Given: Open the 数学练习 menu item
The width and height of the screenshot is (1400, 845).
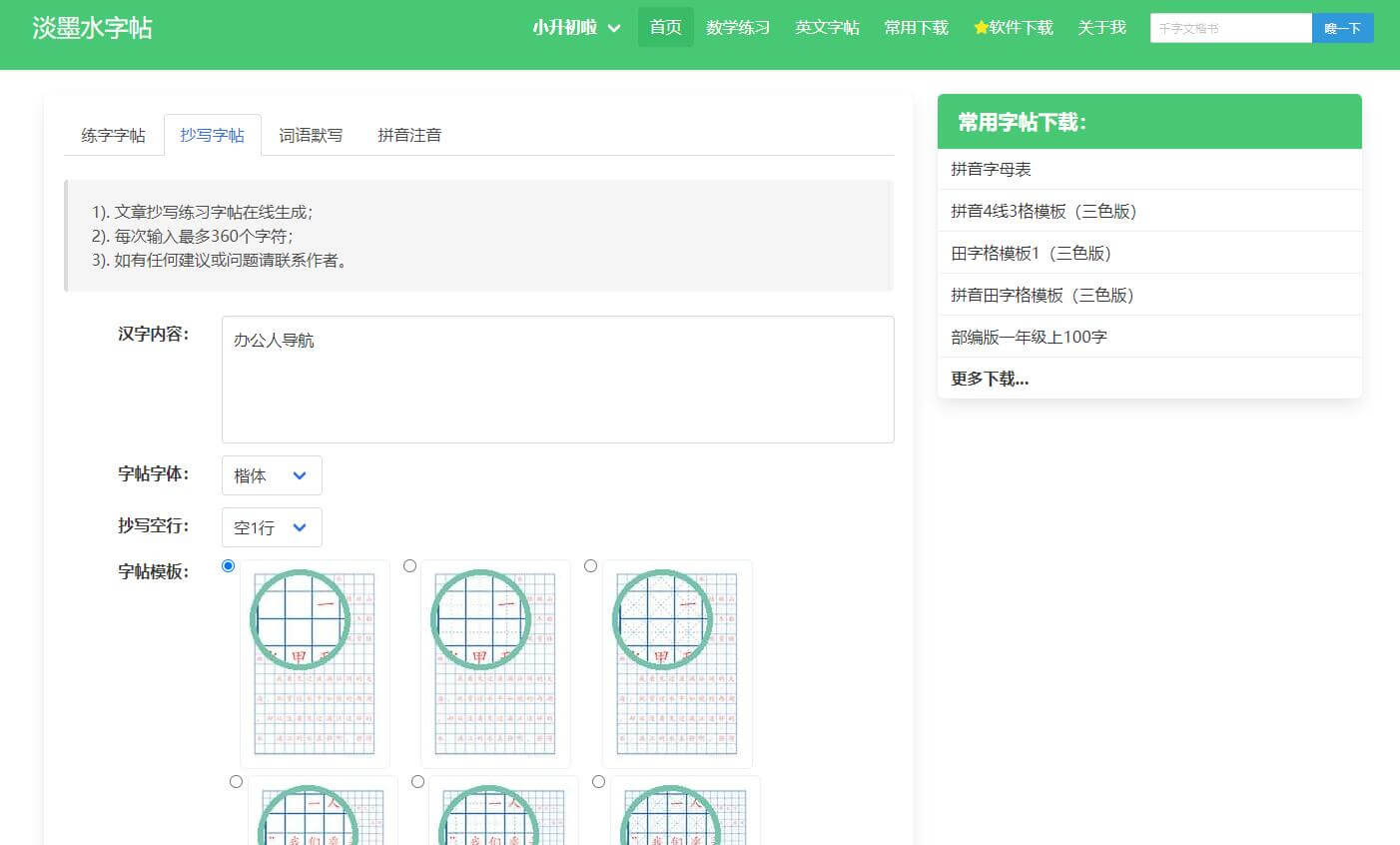Looking at the screenshot, I should (x=738, y=28).
